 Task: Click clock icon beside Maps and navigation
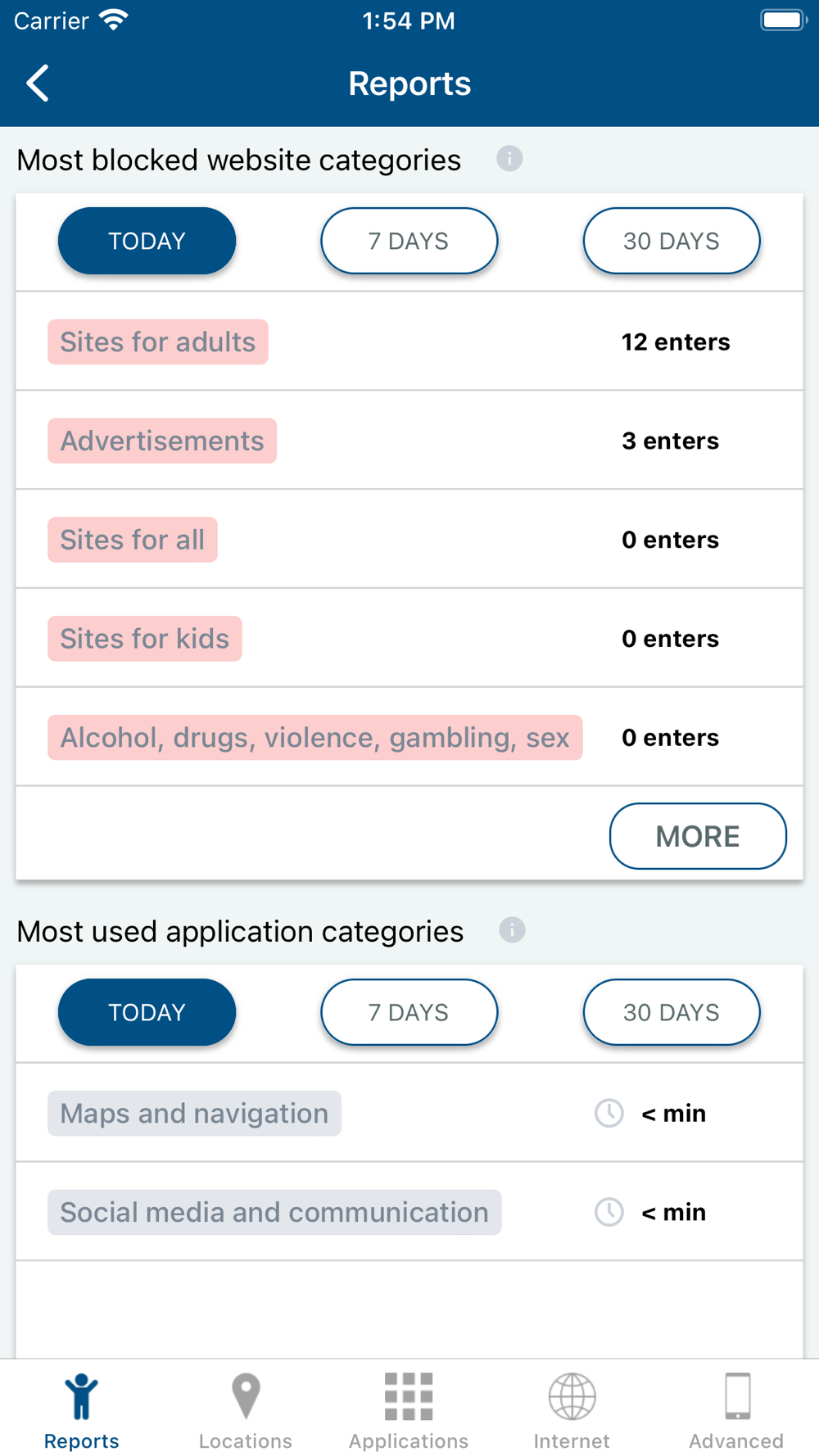[609, 1113]
